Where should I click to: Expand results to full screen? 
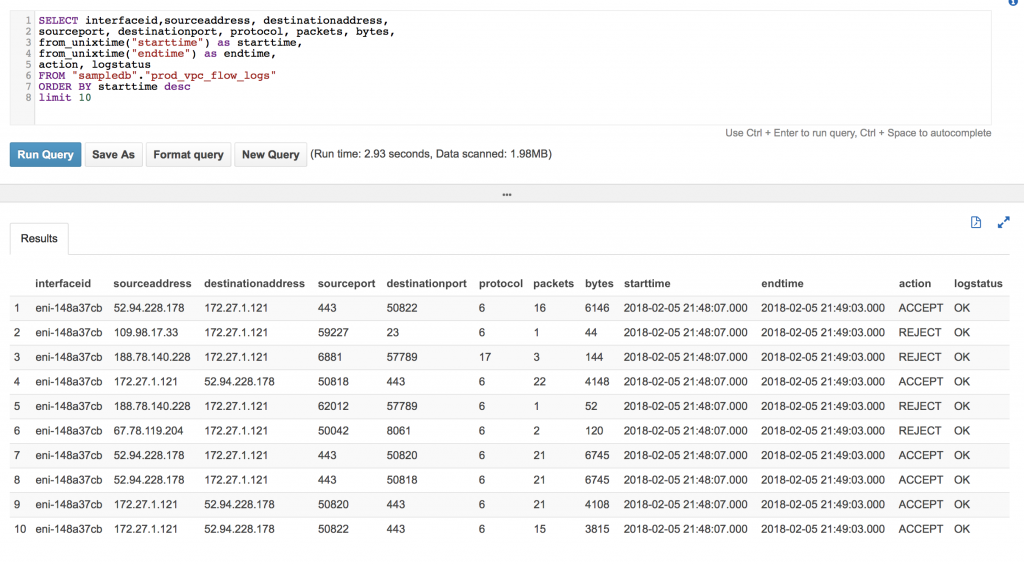coord(1004,223)
